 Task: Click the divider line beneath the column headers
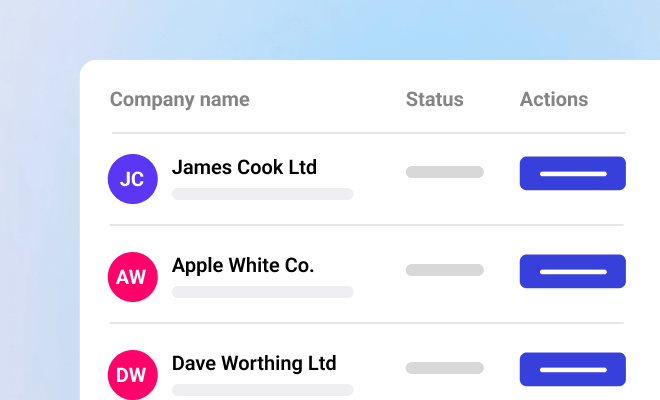pyautogui.click(x=368, y=133)
